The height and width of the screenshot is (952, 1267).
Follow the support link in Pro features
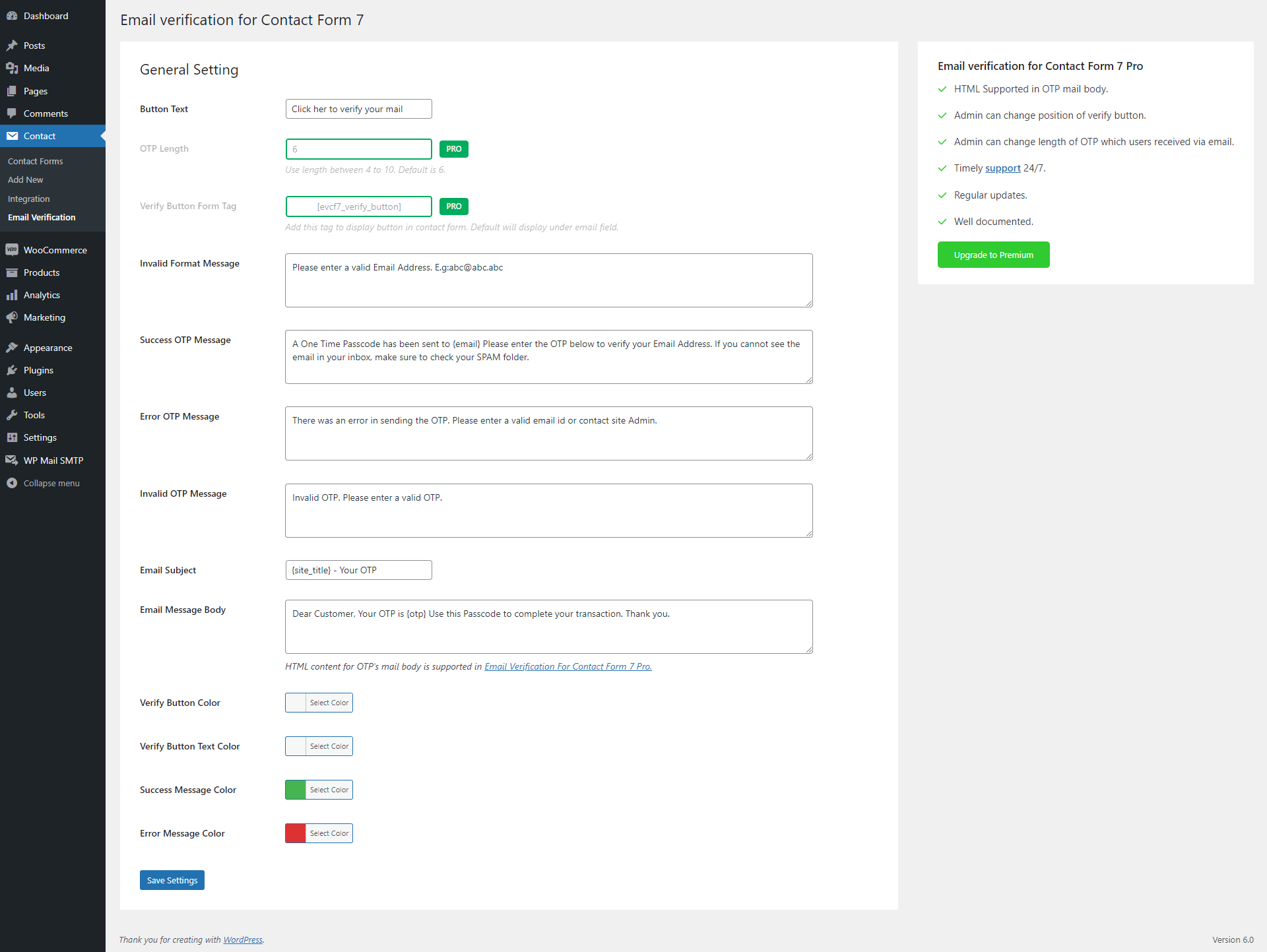click(x=1003, y=168)
